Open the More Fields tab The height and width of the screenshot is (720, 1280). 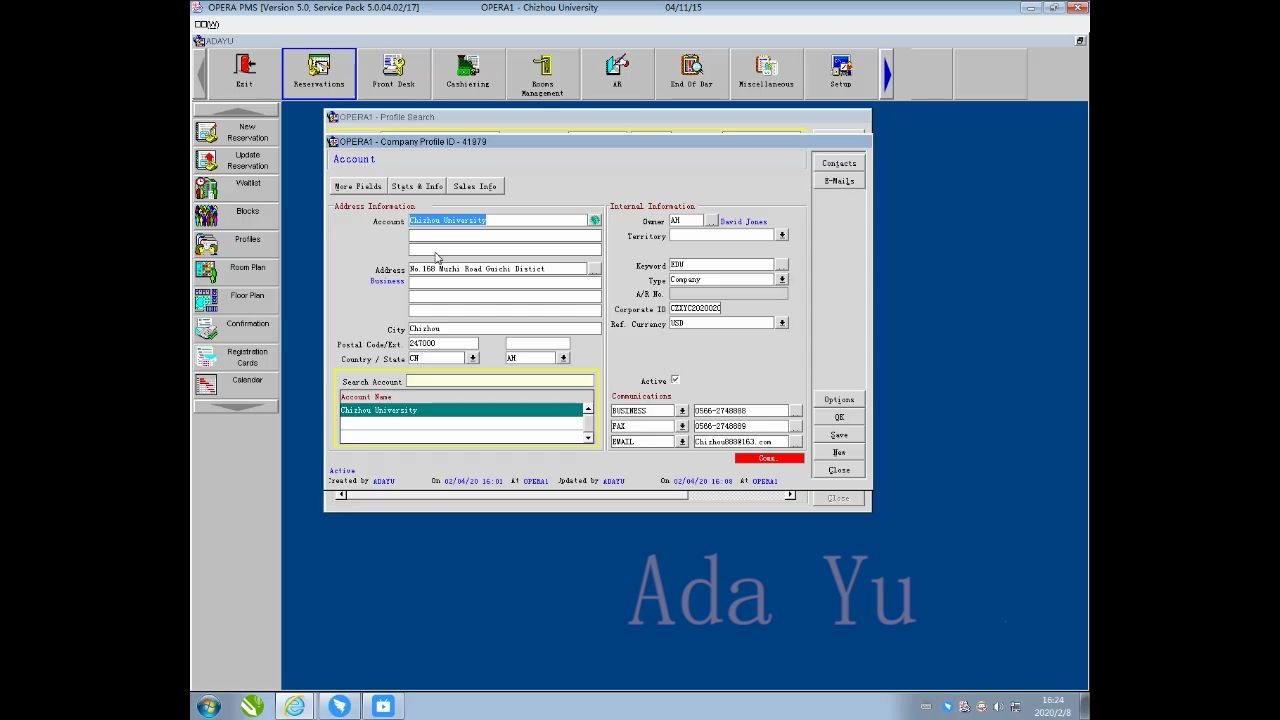pos(358,186)
